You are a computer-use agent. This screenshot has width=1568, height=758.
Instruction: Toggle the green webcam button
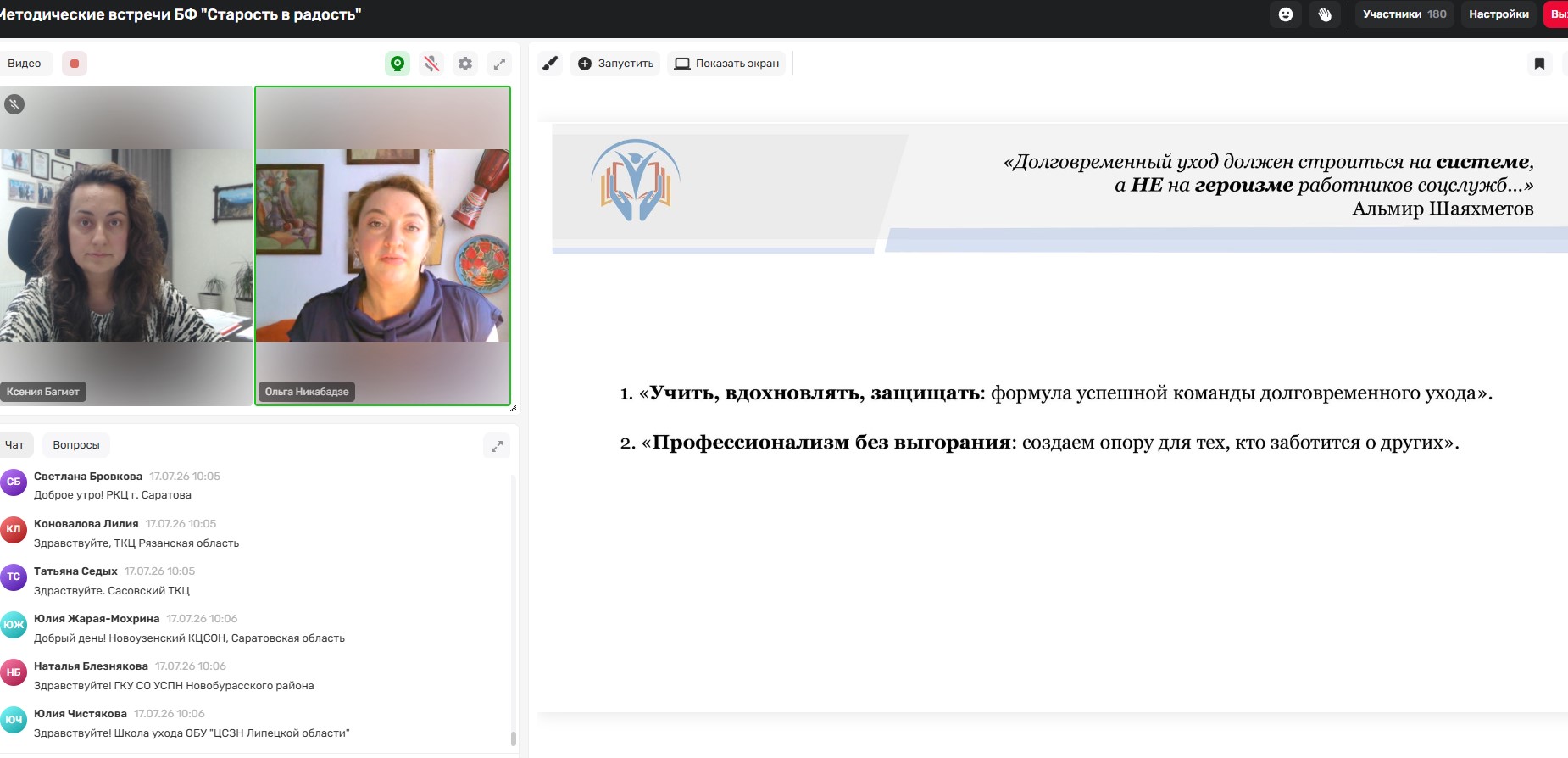point(398,64)
